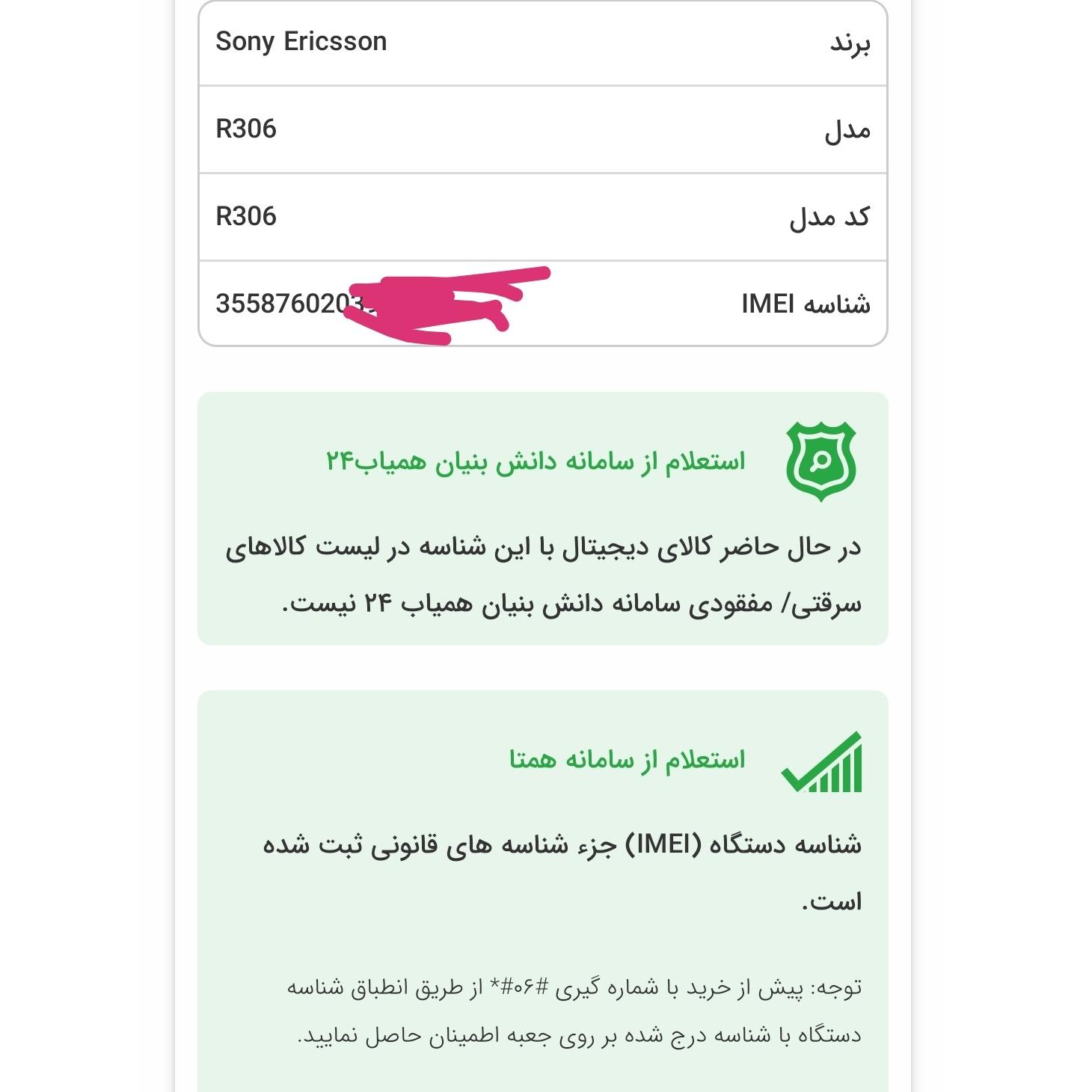1092x1092 pixels.
Task: Open the استعلام از سامانه دانش بنیان همیاب۲۴ heading
Action: click(x=536, y=461)
